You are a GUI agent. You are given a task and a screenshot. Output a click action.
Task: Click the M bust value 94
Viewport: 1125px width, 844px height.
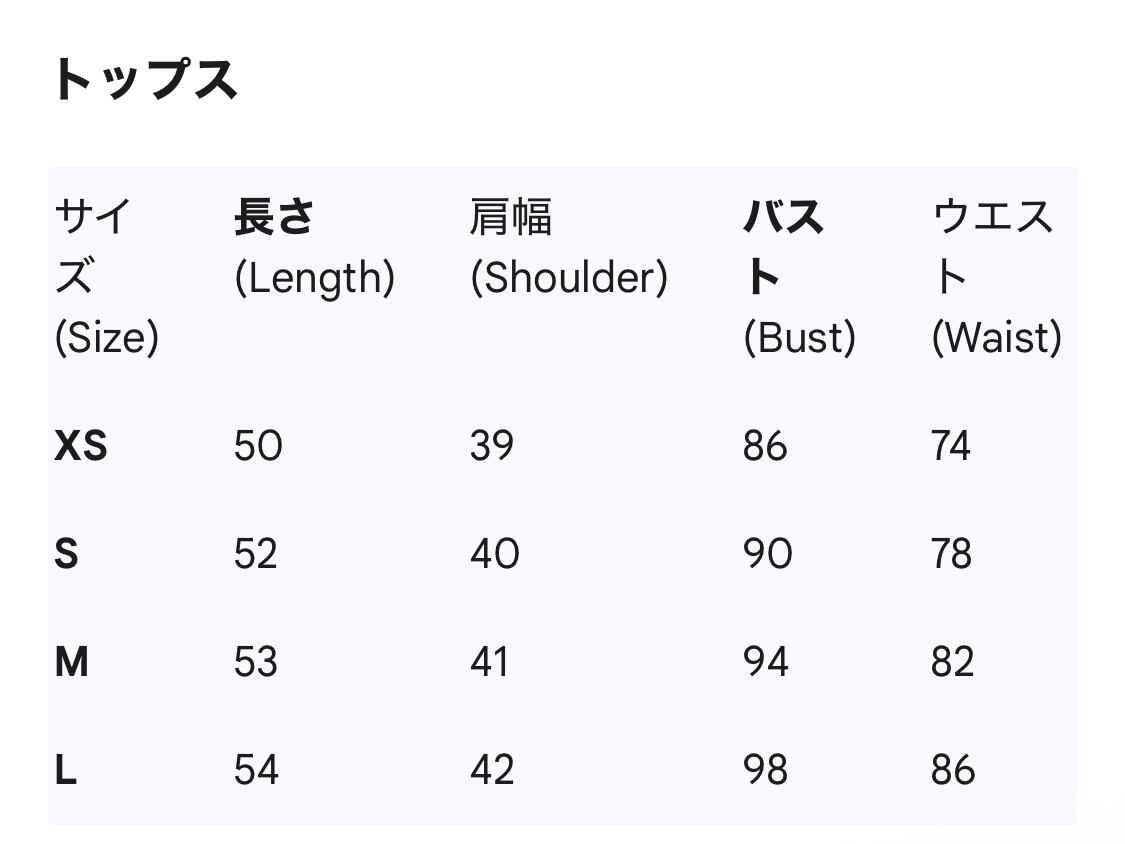click(x=765, y=662)
